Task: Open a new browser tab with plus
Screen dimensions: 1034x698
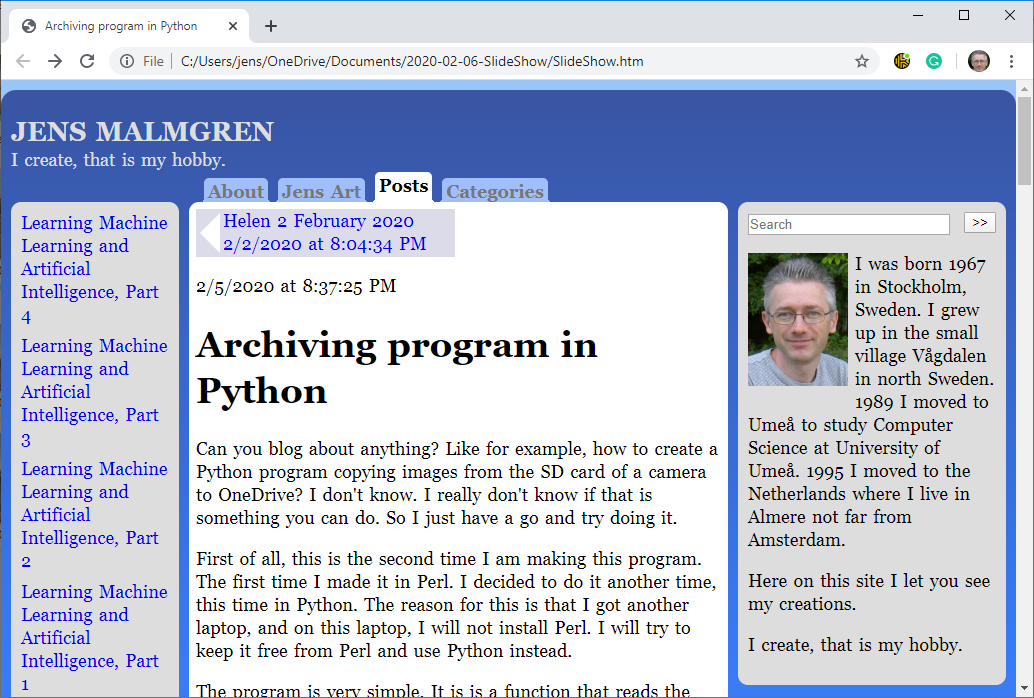Action: tap(270, 26)
